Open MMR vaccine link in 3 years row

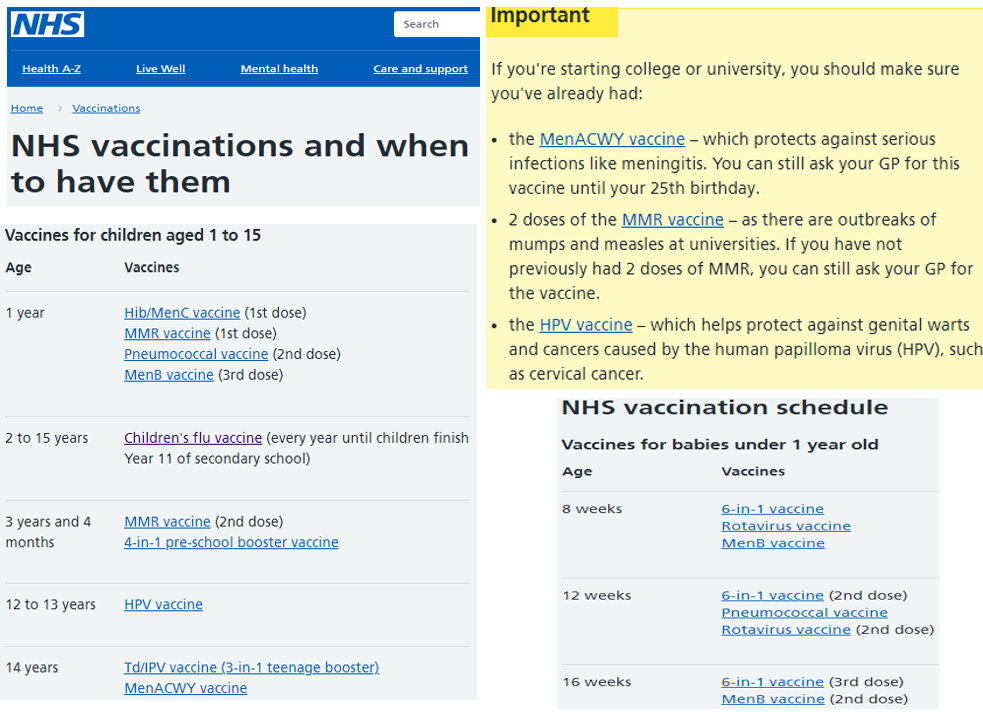pos(167,521)
